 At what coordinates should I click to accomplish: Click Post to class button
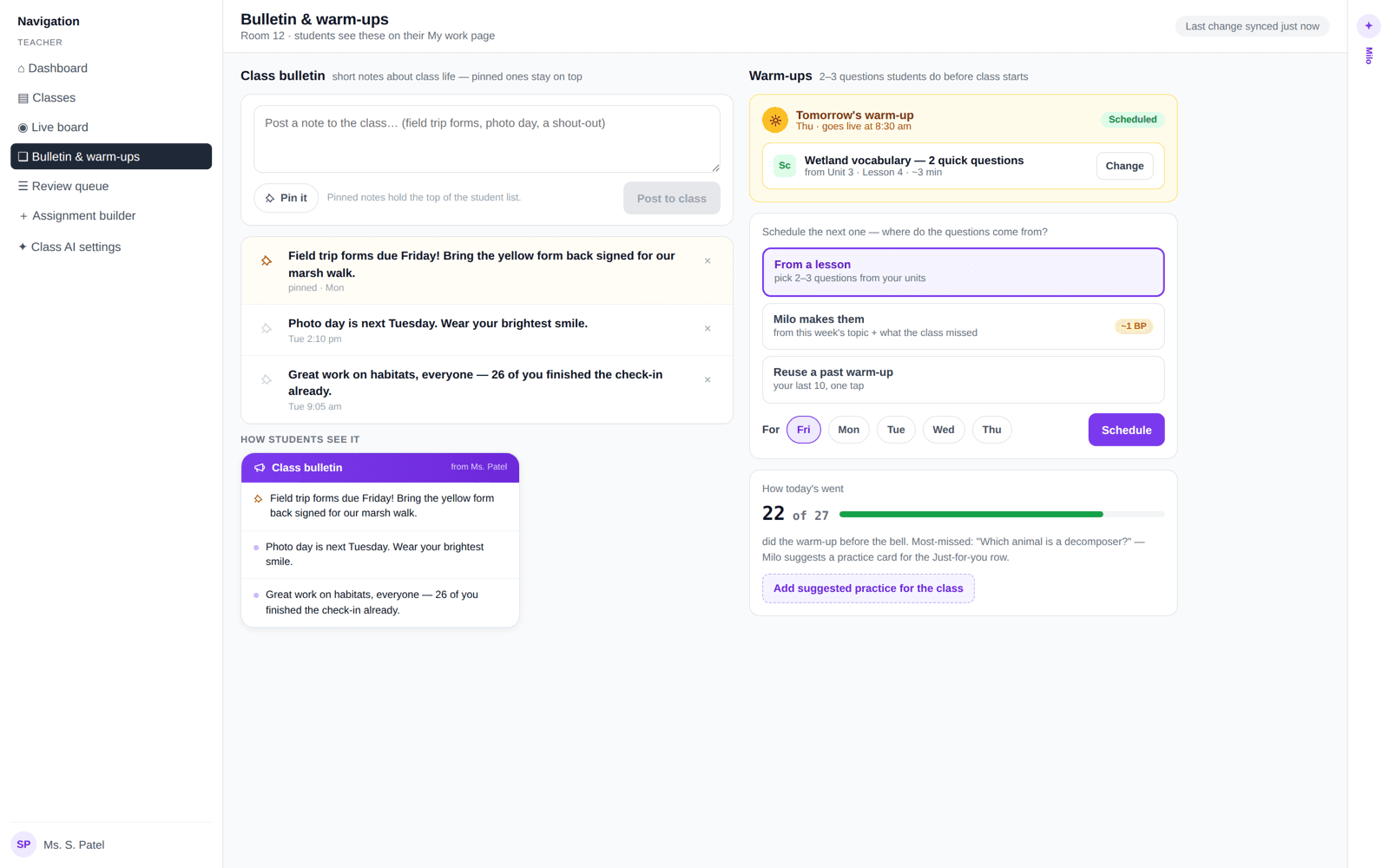coord(671,198)
